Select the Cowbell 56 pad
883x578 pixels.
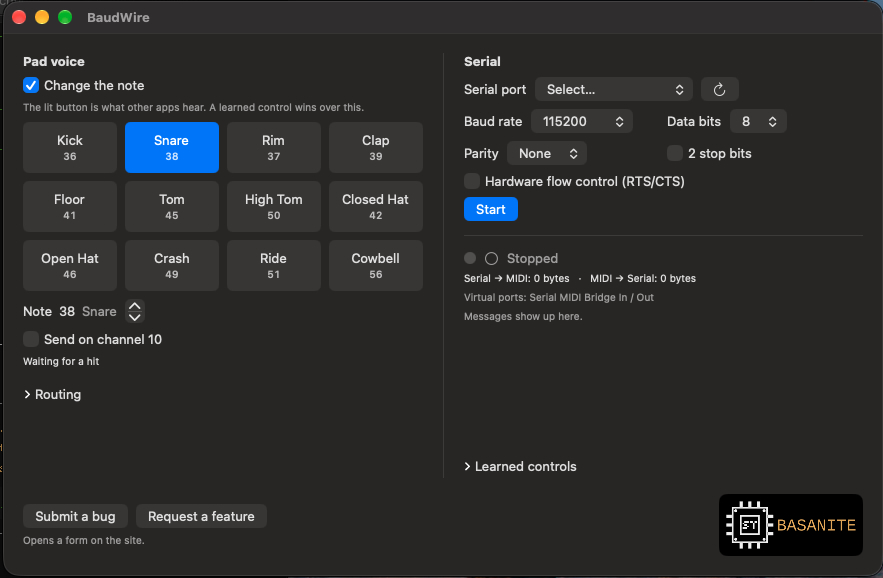[376, 266]
